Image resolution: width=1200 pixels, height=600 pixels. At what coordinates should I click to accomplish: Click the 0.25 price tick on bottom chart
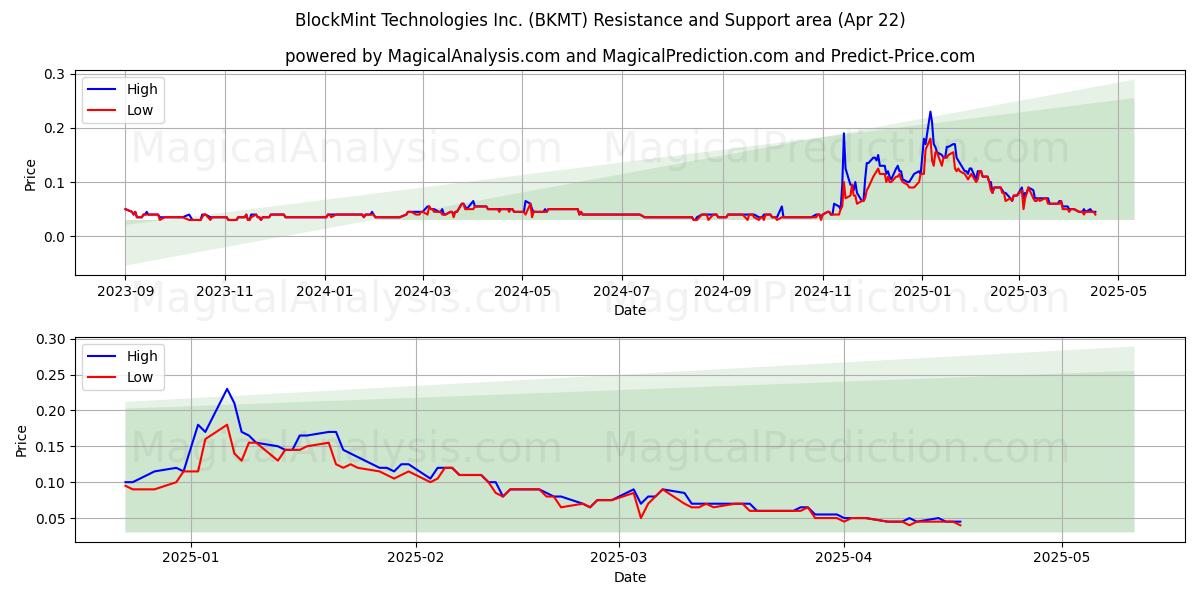point(51,375)
